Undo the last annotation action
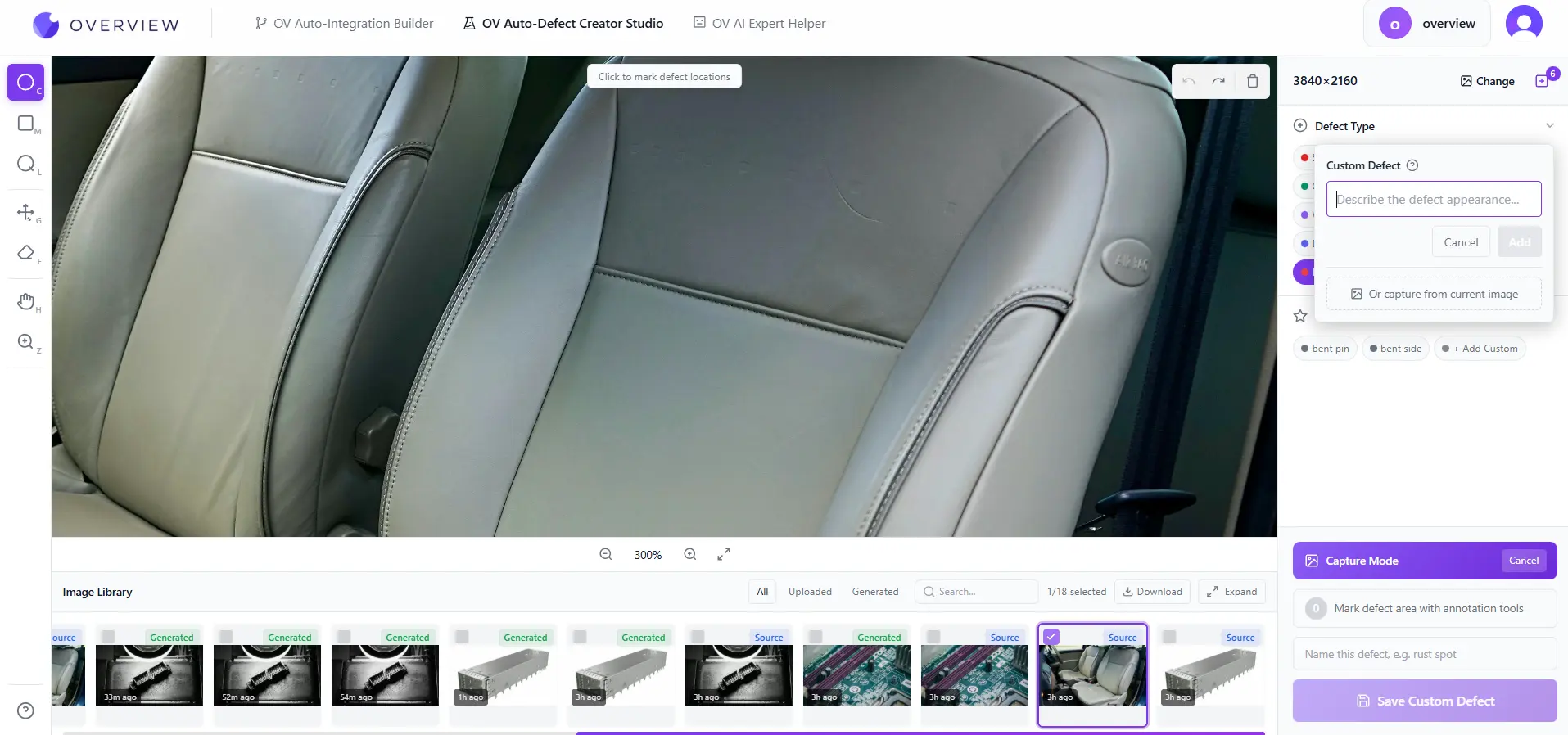The height and width of the screenshot is (735, 1568). pyautogui.click(x=1189, y=81)
